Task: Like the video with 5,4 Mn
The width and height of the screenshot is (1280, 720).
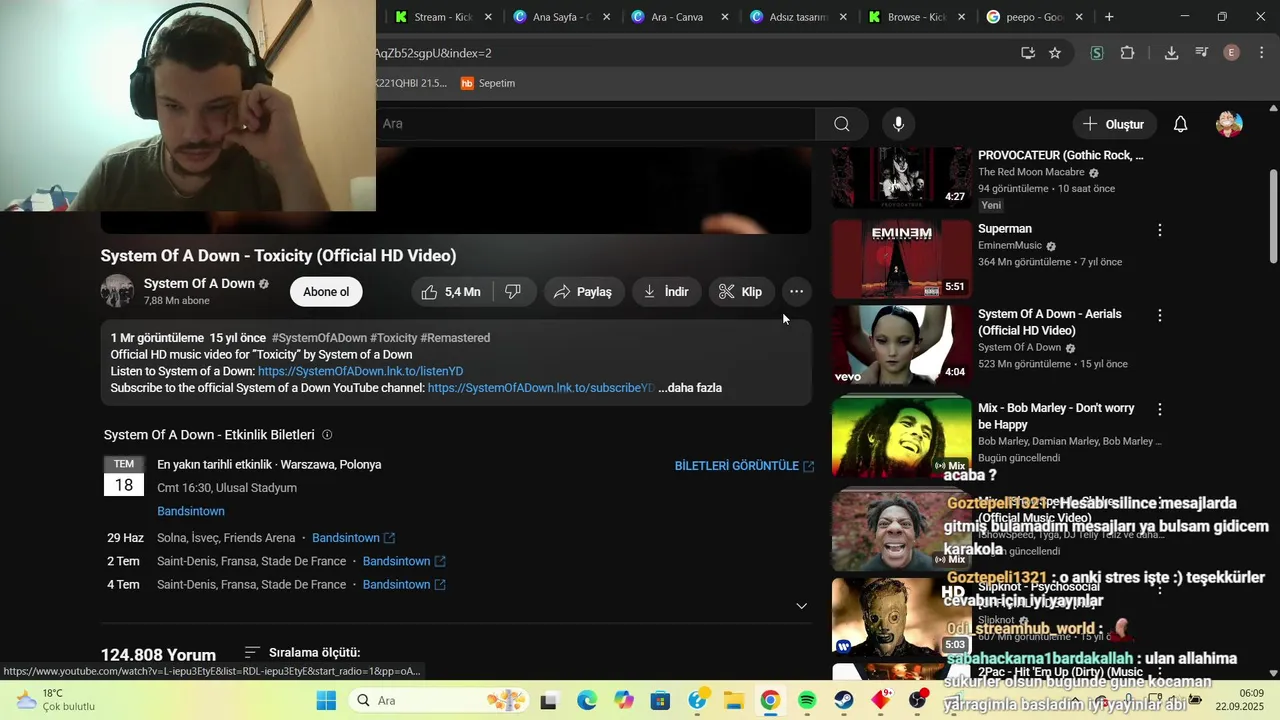Action: (451, 292)
